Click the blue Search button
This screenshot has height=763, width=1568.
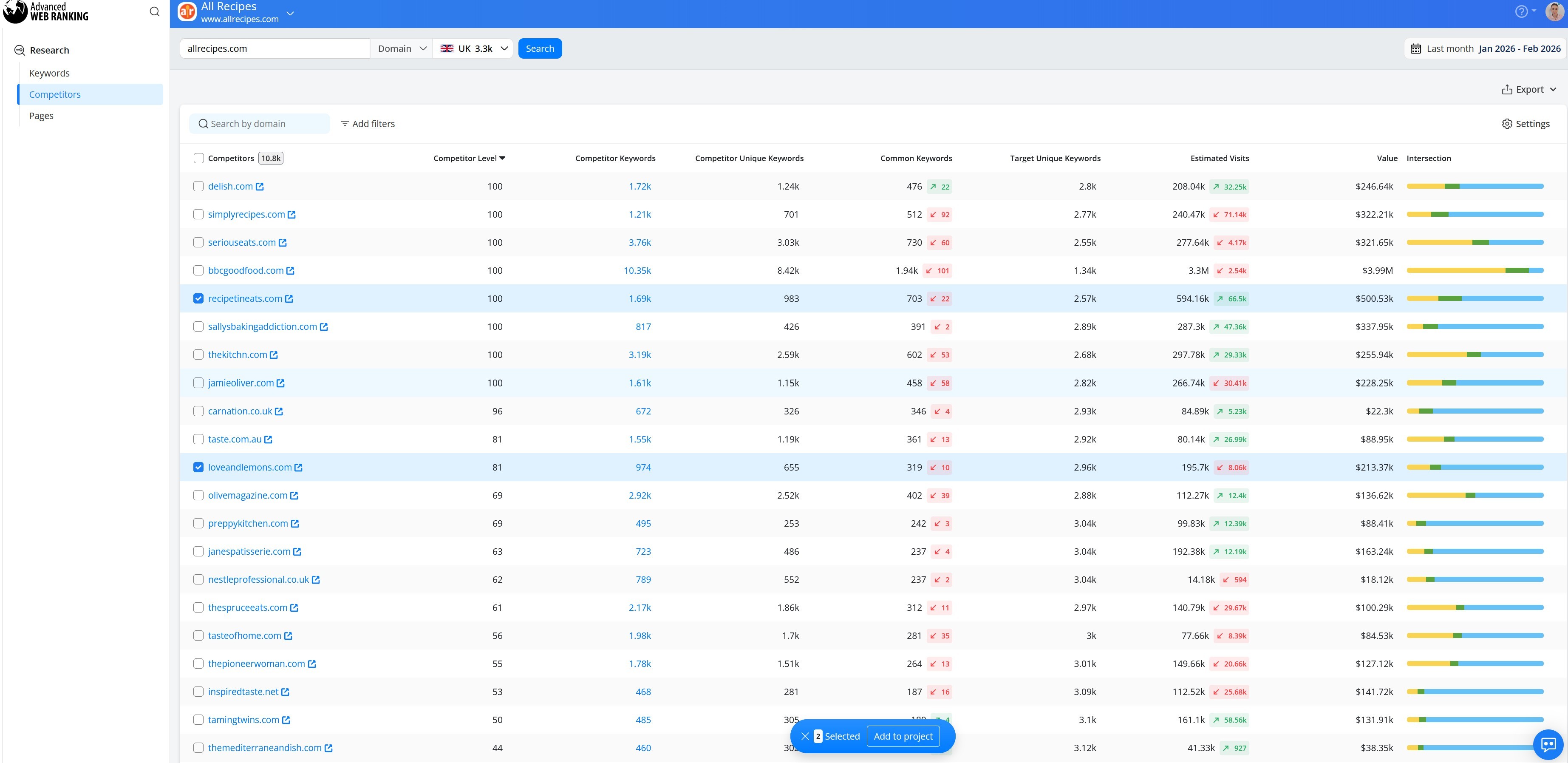click(x=540, y=49)
